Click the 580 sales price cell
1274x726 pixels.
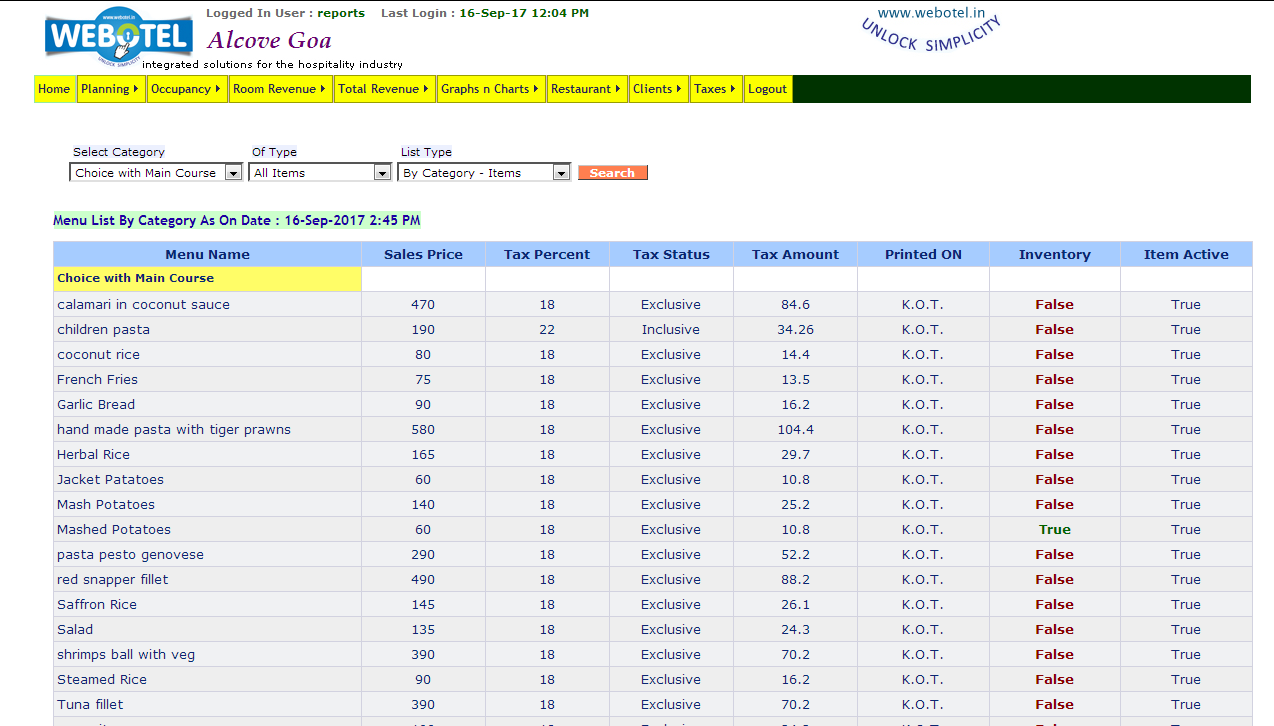tap(423, 430)
